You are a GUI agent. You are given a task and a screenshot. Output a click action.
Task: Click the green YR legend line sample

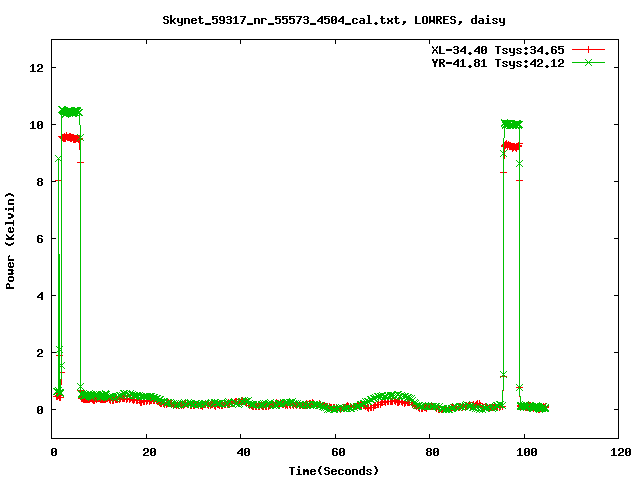point(588,62)
